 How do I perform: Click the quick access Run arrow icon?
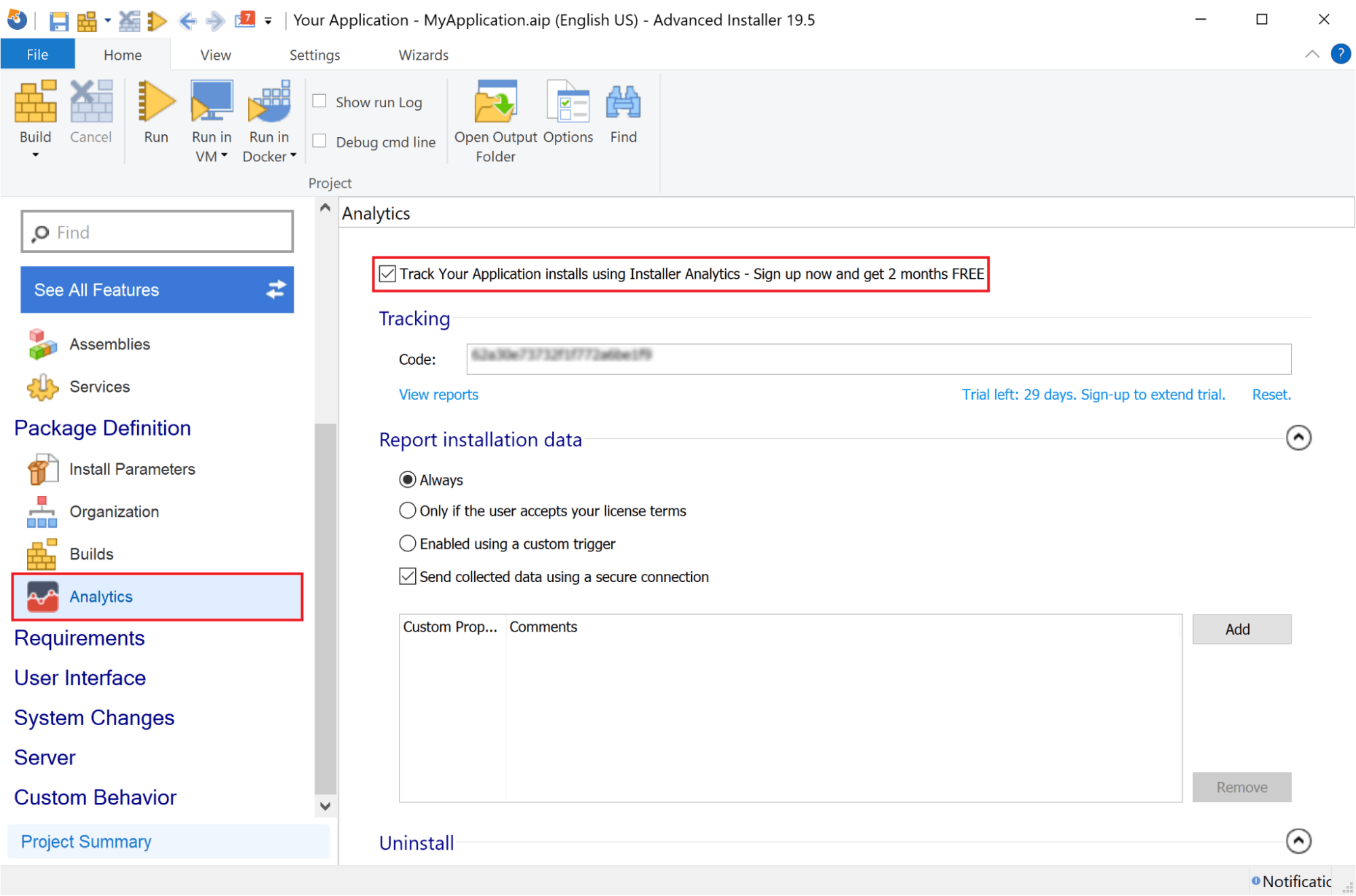157,20
